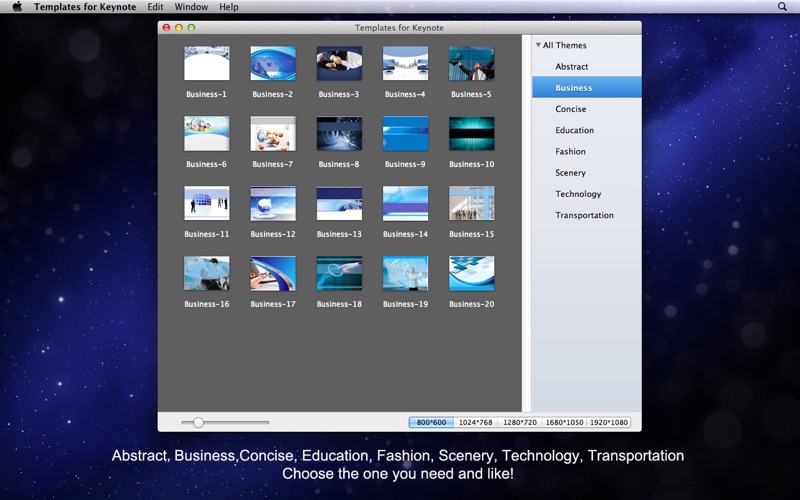Open the Edit menu

[x=155, y=7]
